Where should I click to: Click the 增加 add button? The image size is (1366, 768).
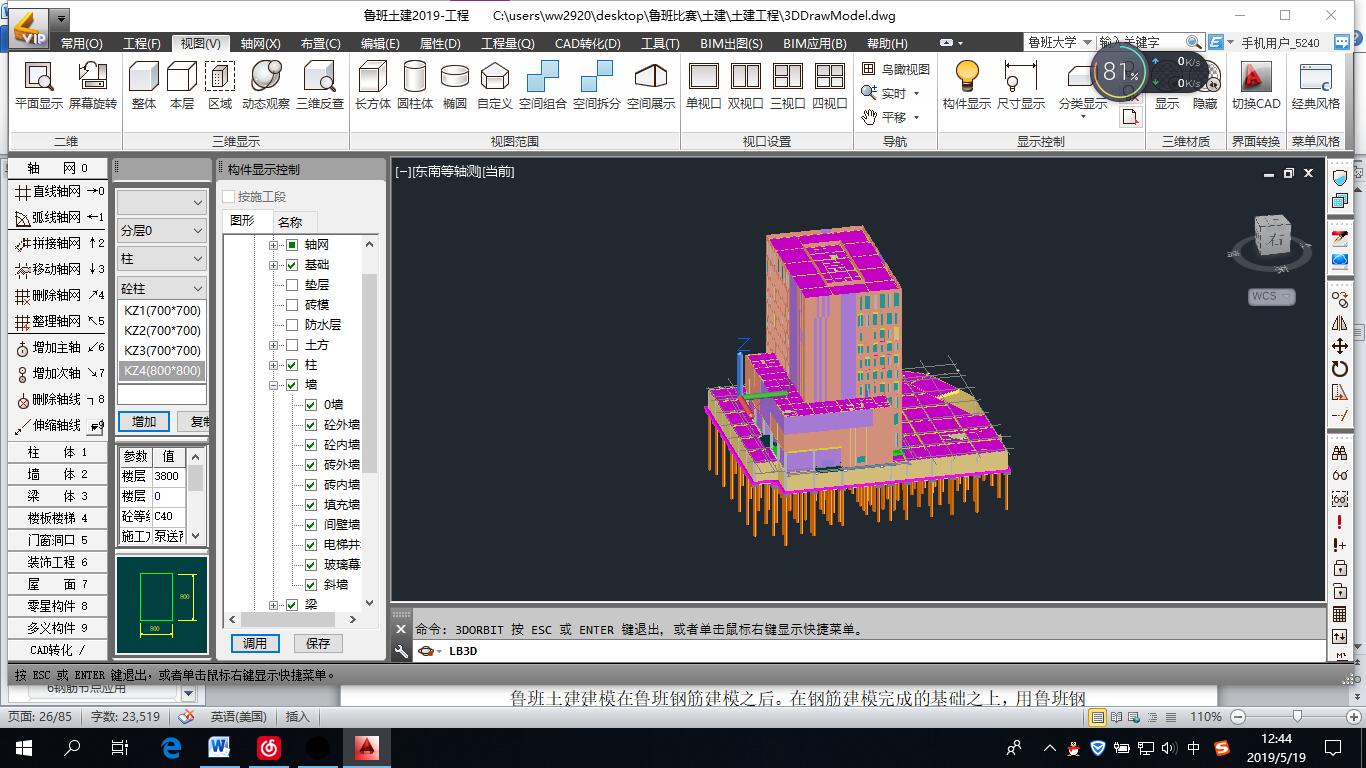point(144,421)
